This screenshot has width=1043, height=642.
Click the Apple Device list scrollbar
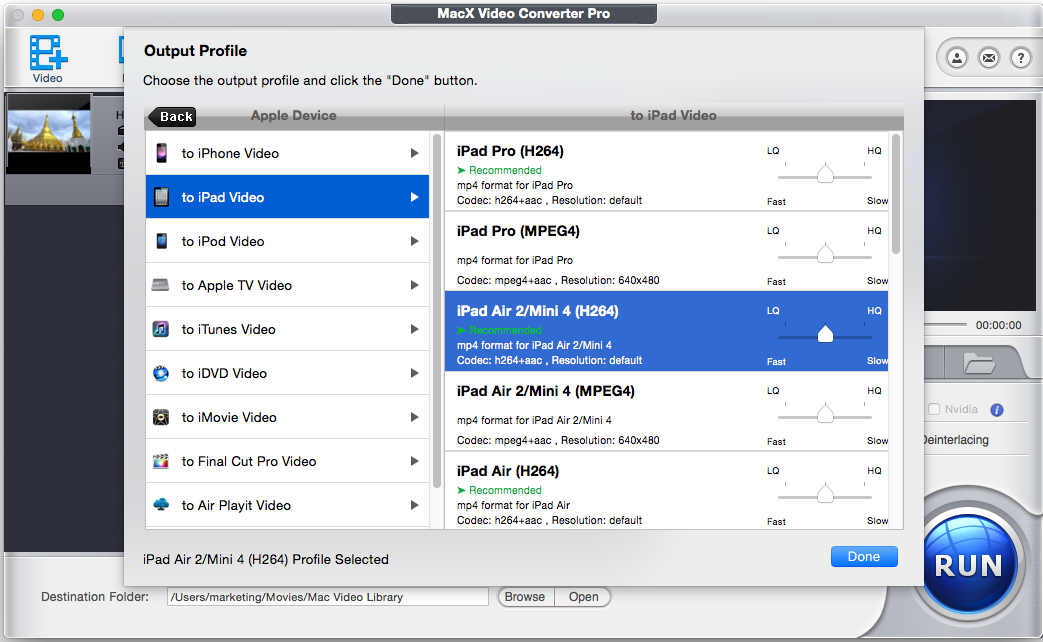point(437,311)
